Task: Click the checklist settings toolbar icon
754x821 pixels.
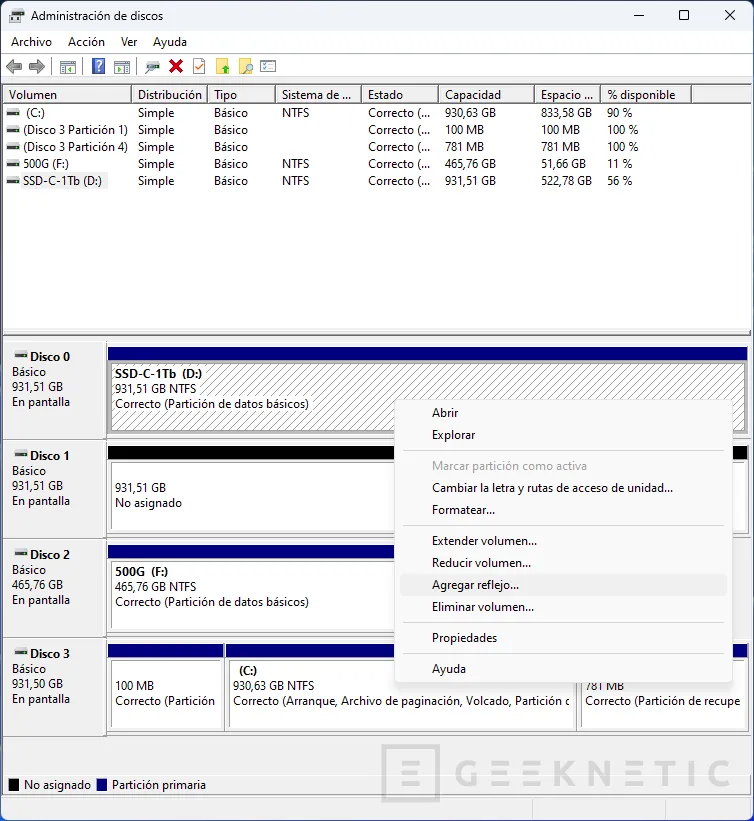Action: [x=268, y=66]
